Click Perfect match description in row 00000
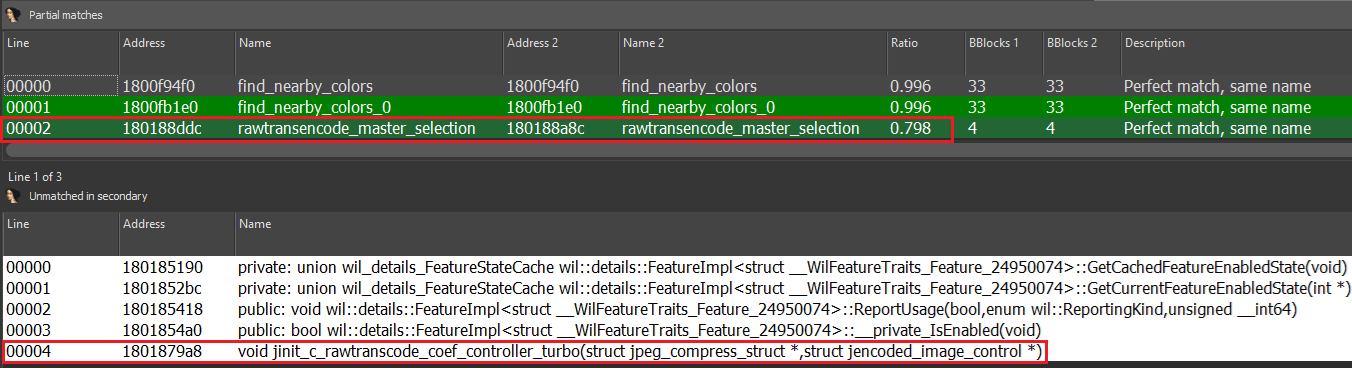1352x368 pixels. (x=1217, y=86)
